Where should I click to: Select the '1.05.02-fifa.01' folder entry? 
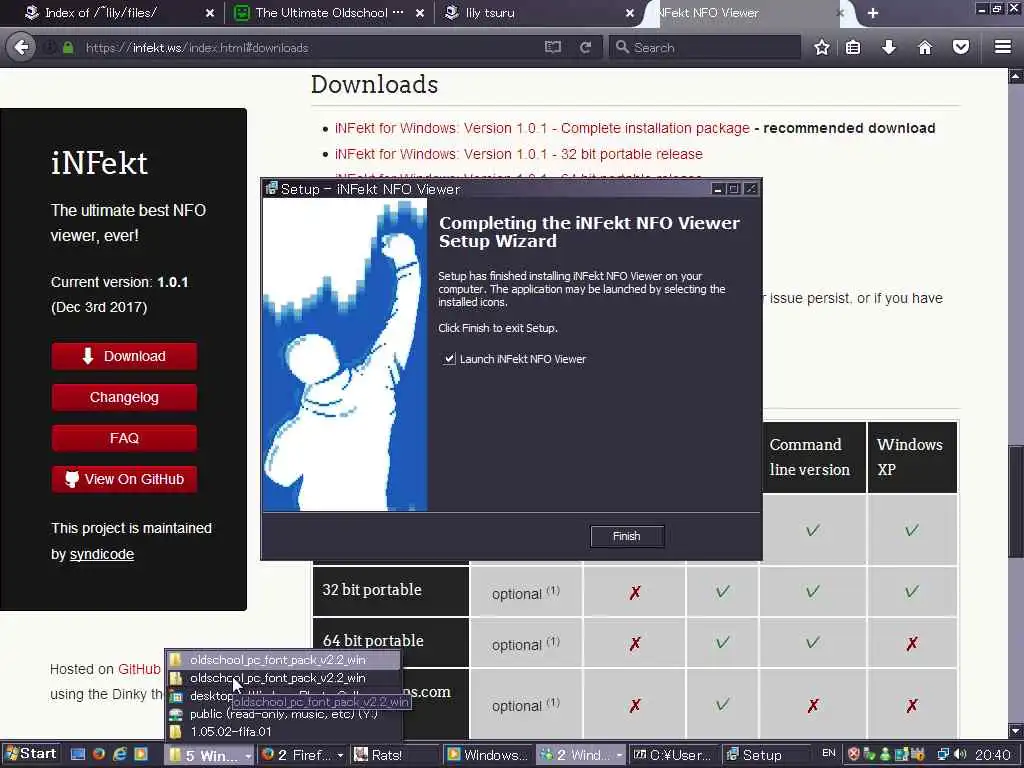coord(283,731)
